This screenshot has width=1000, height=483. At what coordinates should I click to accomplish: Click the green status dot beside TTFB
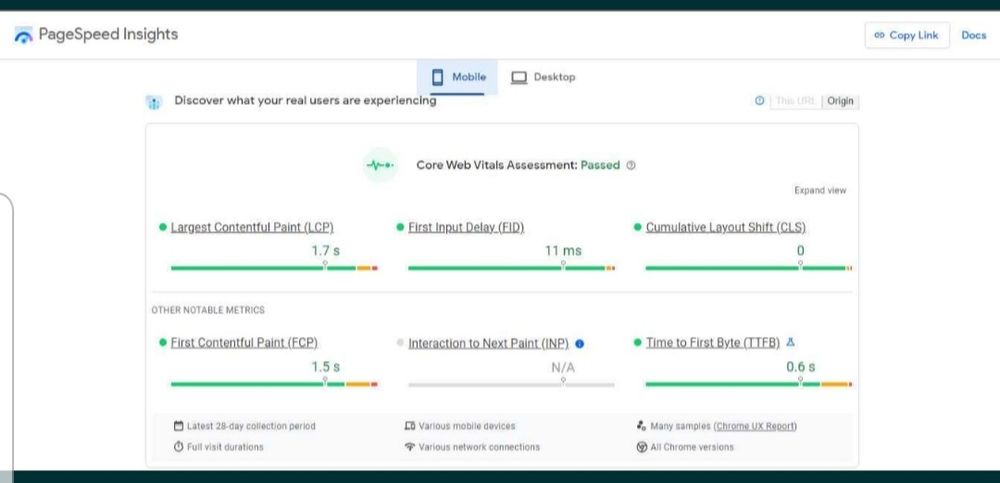(x=637, y=343)
